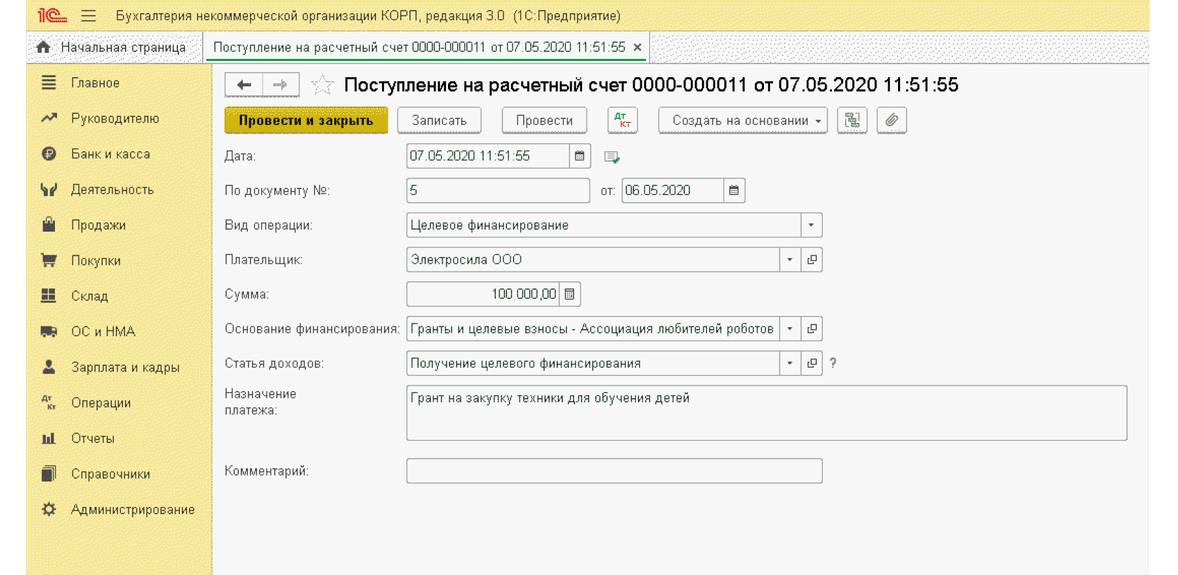Click the 'от' date field showing 06.05.2020
This screenshot has width=1178, height=575.
pos(673,190)
